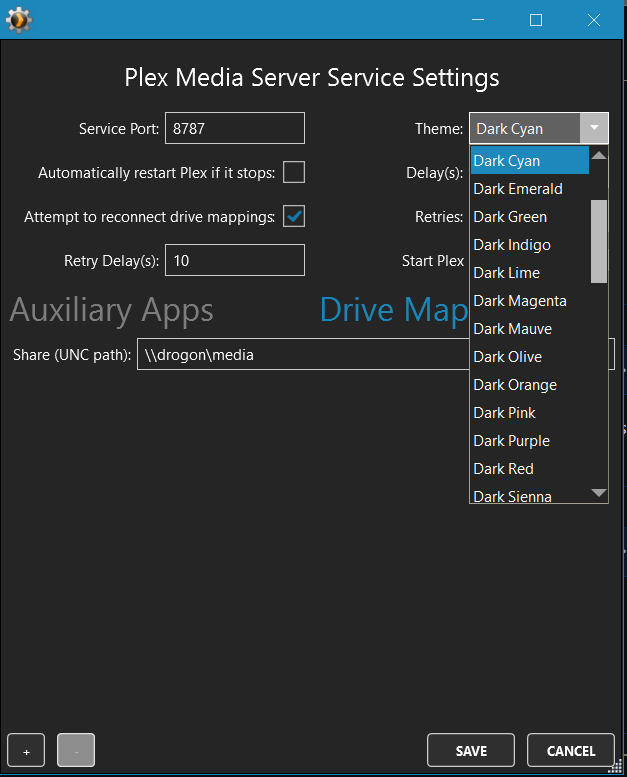Click inside the Service Port field
This screenshot has height=777, width=627.
pyautogui.click(x=235, y=128)
